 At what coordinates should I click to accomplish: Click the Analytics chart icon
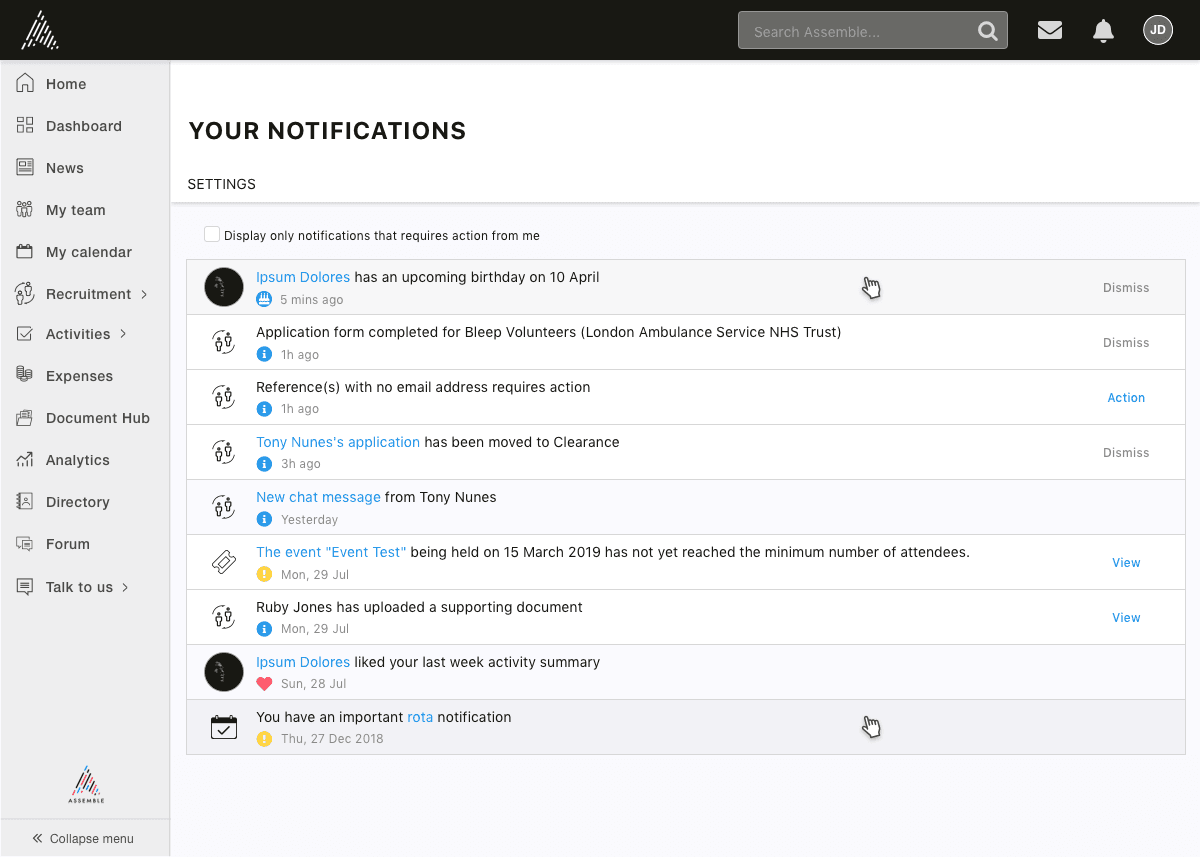[25, 460]
